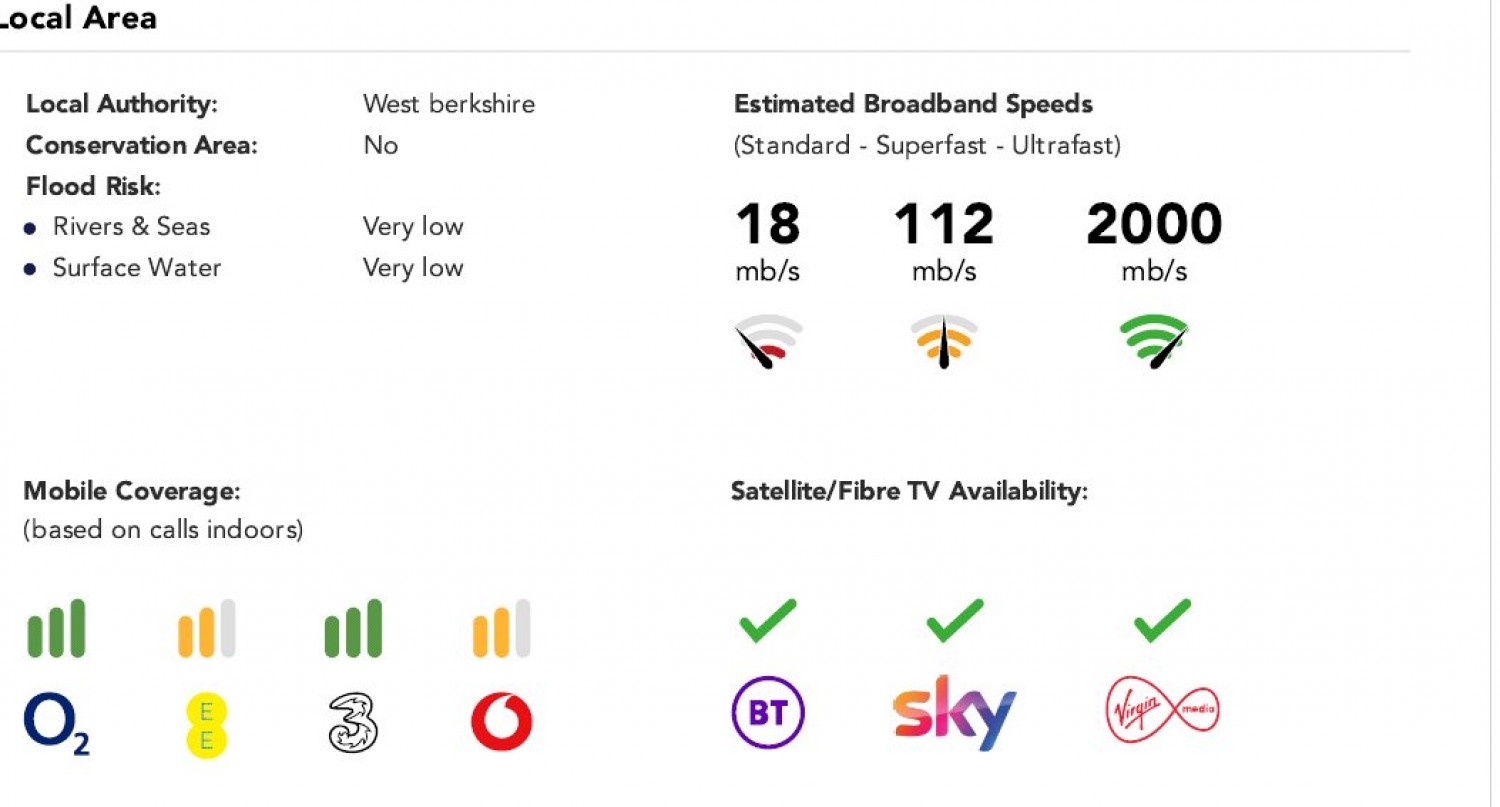Click the yellow EE network logo

click(x=206, y=724)
